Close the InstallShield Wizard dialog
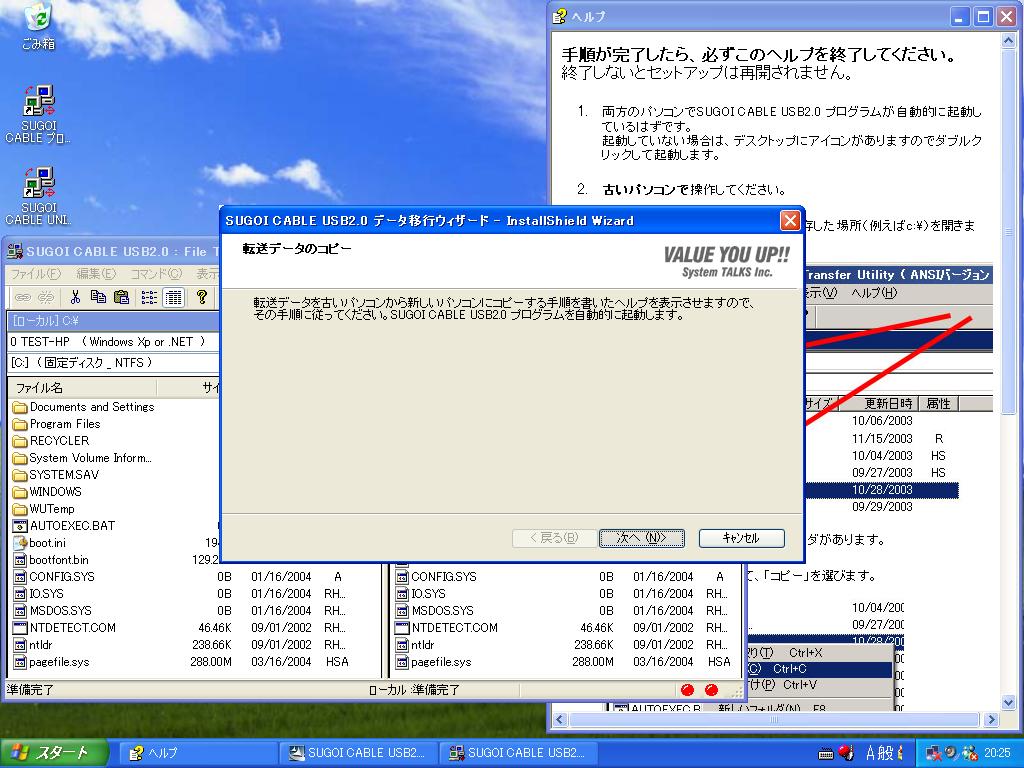This screenshot has width=1024, height=768. (x=790, y=221)
